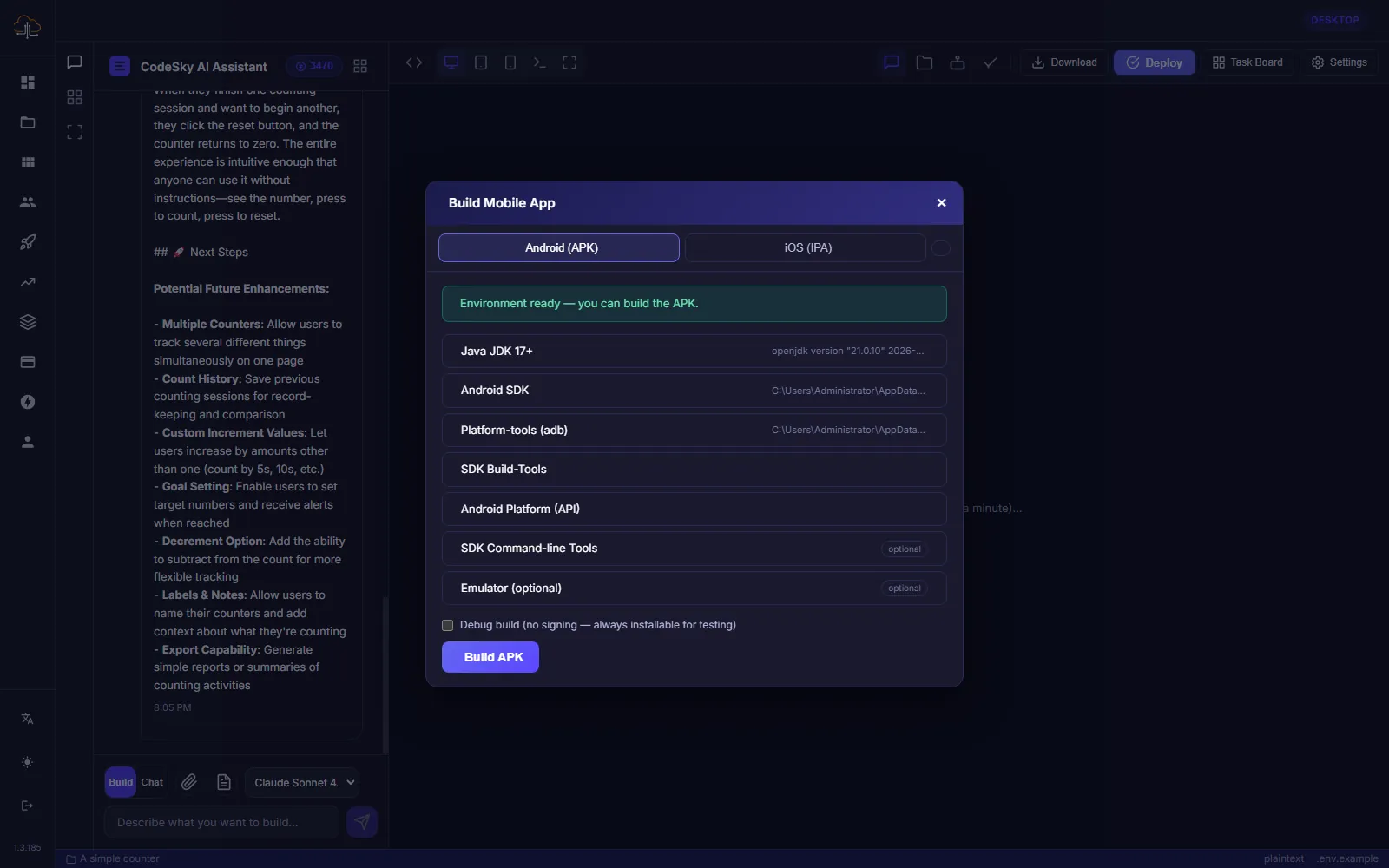The image size is (1389, 868).
Task: Open the Task Board
Action: pos(1247,62)
